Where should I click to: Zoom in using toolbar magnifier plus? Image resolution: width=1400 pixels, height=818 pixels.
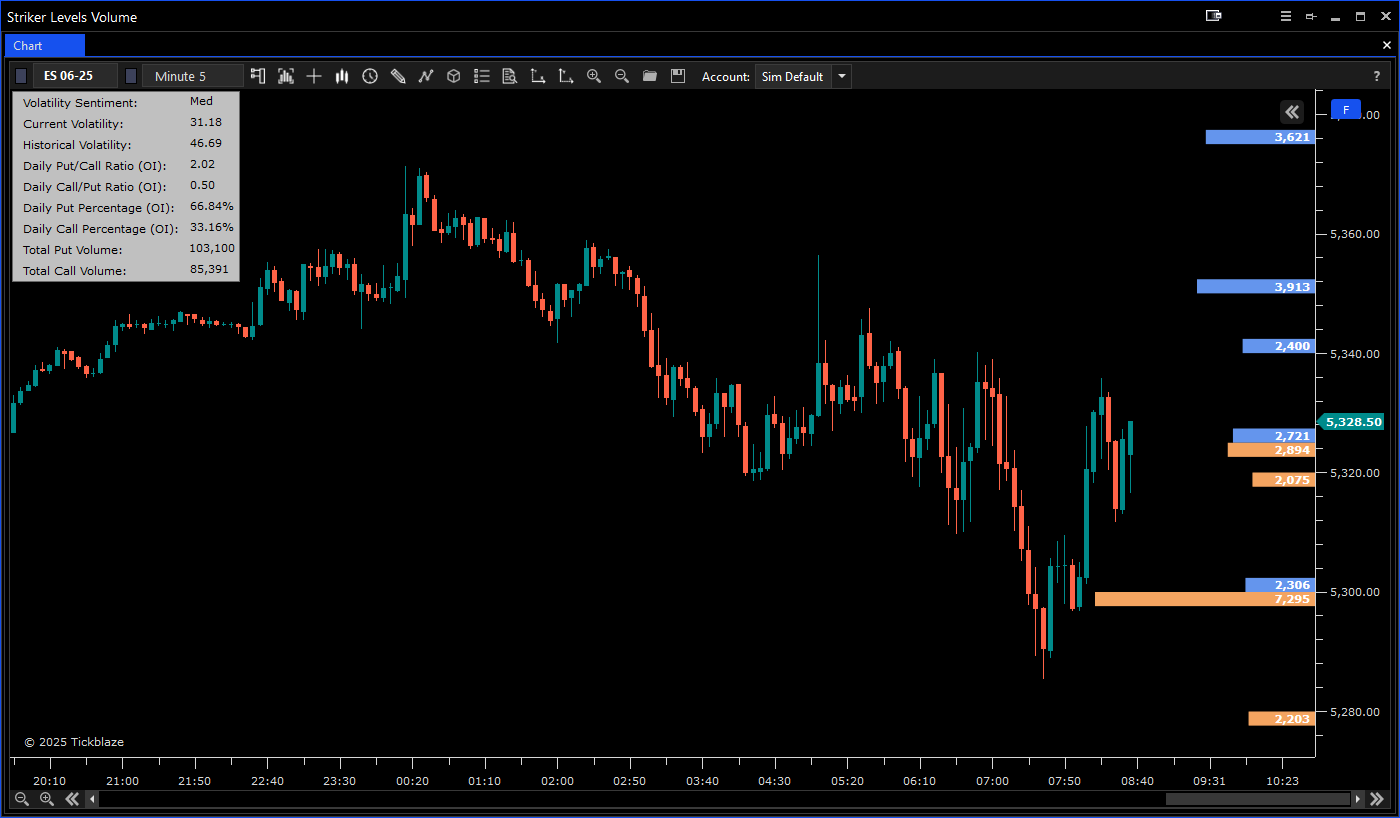pos(594,76)
